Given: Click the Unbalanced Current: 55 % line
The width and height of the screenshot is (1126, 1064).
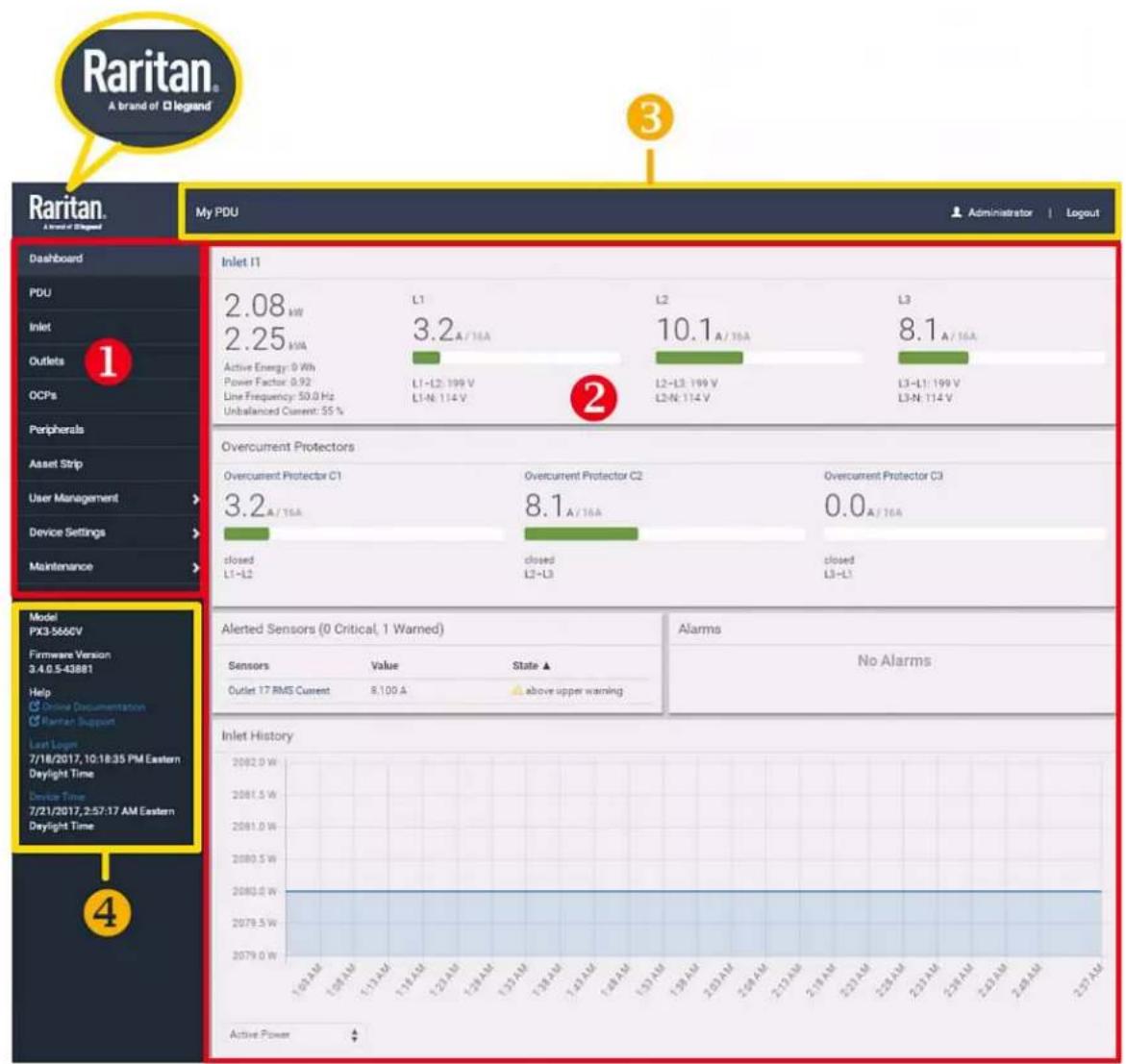Looking at the screenshot, I should click(284, 411).
